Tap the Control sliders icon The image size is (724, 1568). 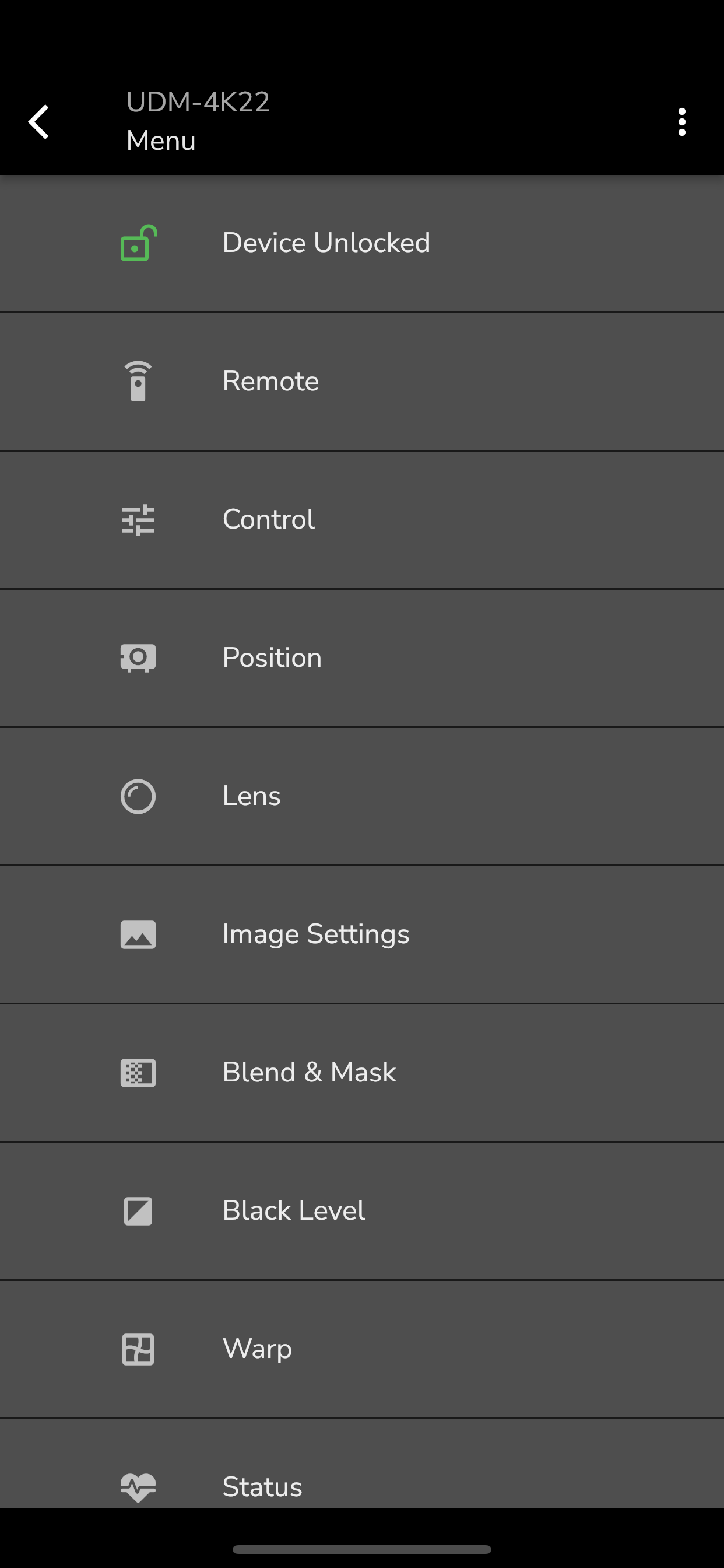(138, 520)
